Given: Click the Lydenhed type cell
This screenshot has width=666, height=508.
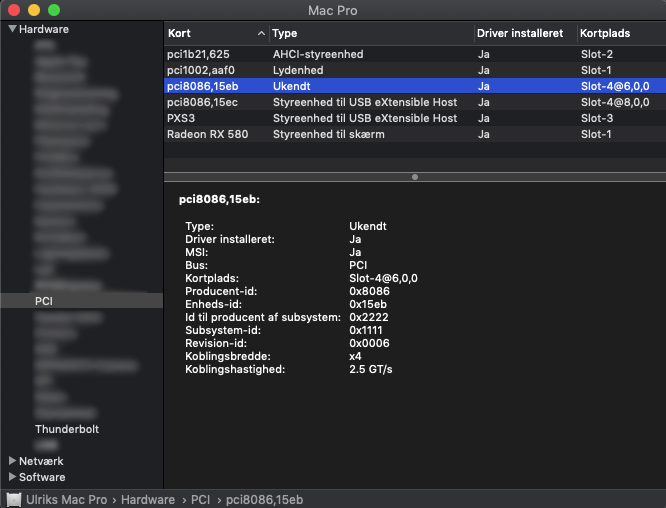Looking at the screenshot, I should (x=298, y=70).
